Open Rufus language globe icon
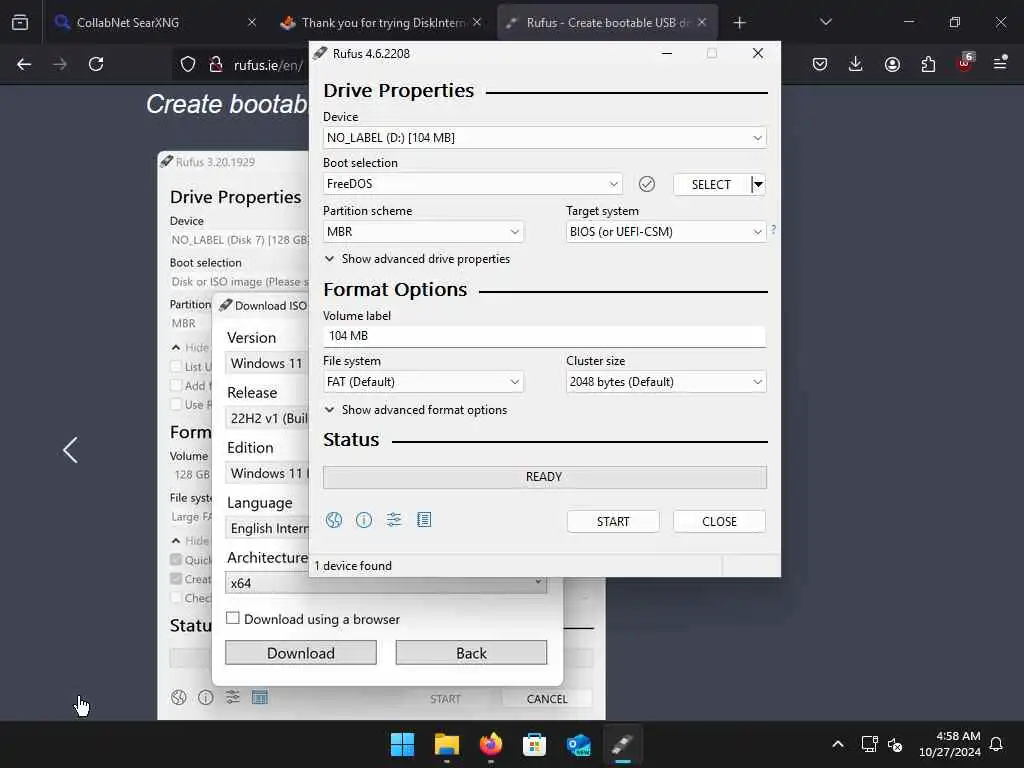The height and width of the screenshot is (768, 1024). coord(334,520)
